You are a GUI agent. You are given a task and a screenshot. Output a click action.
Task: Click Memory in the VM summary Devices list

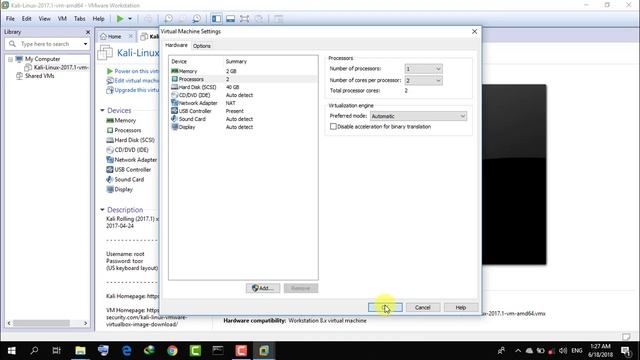click(121, 120)
